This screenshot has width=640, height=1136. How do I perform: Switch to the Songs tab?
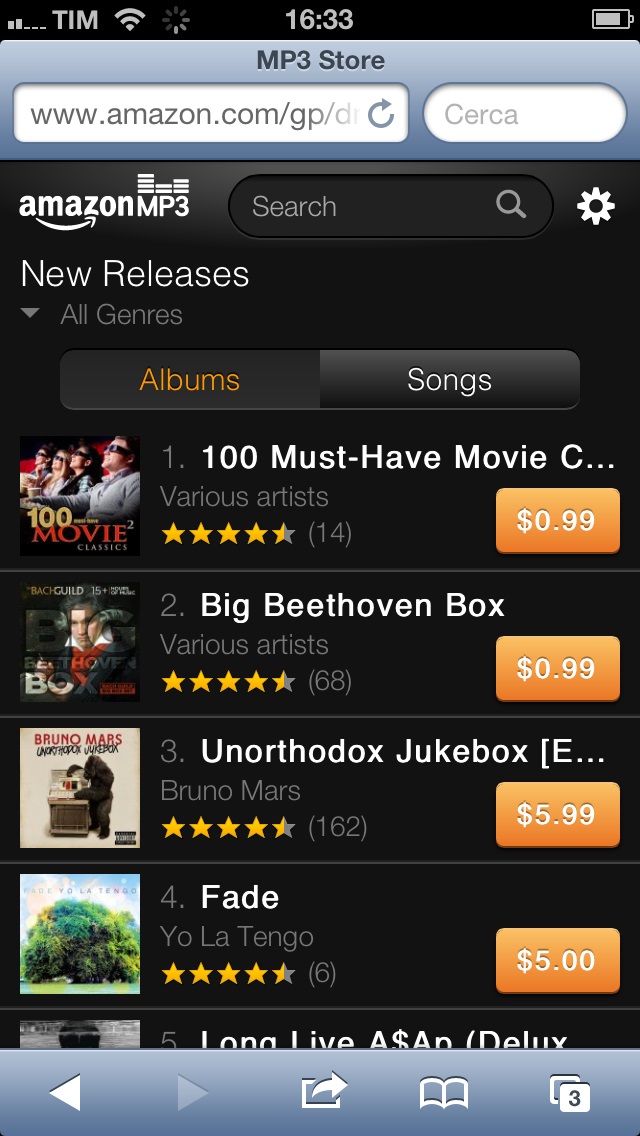tap(449, 380)
